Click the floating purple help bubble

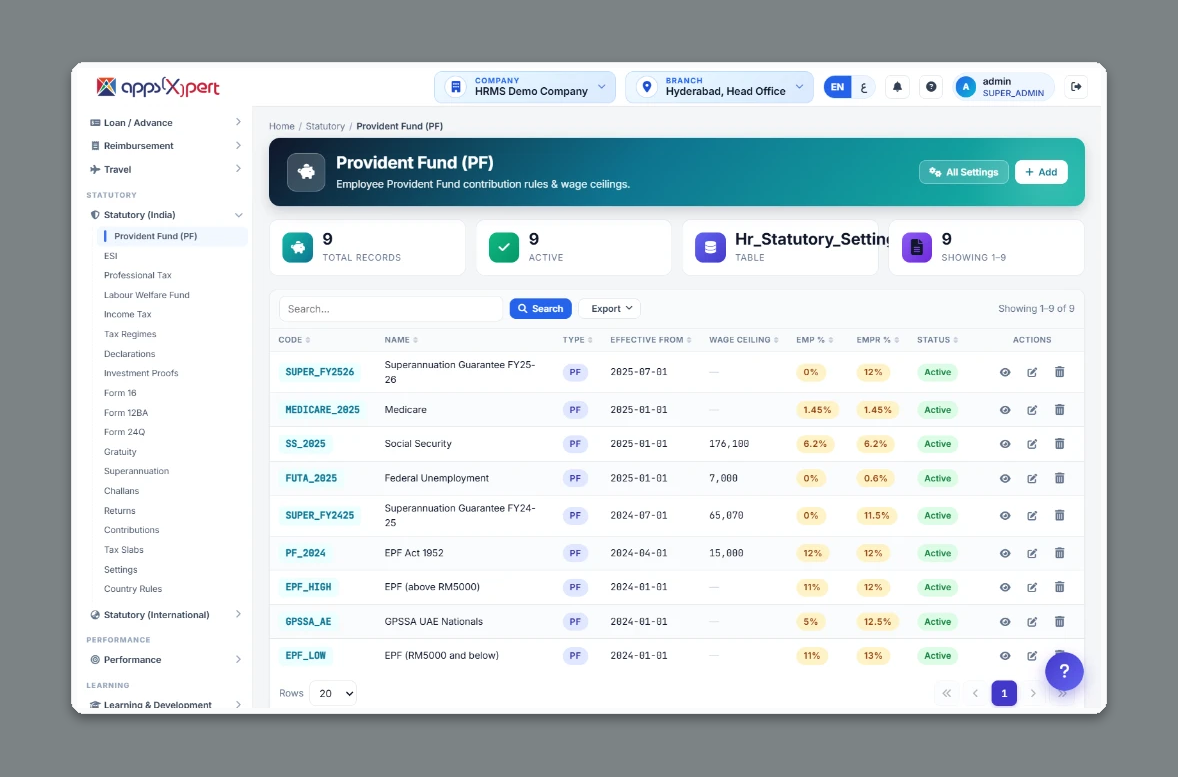[x=1064, y=671]
